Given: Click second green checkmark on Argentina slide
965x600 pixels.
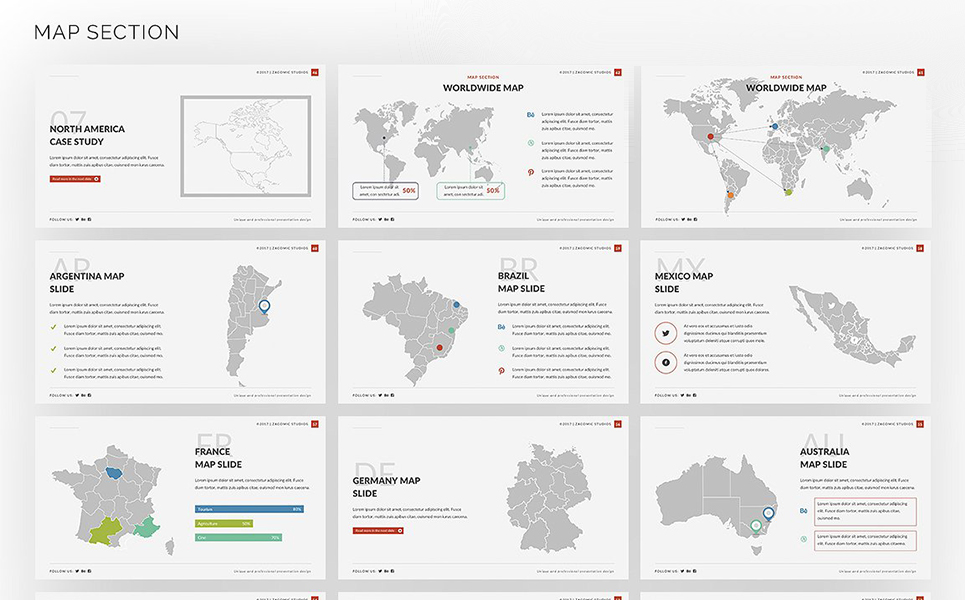Looking at the screenshot, I should coord(53,349).
